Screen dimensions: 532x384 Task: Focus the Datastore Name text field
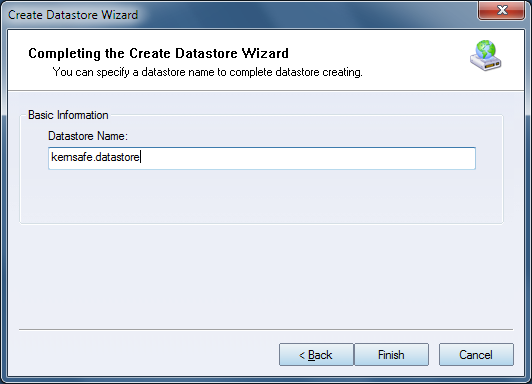(x=262, y=158)
